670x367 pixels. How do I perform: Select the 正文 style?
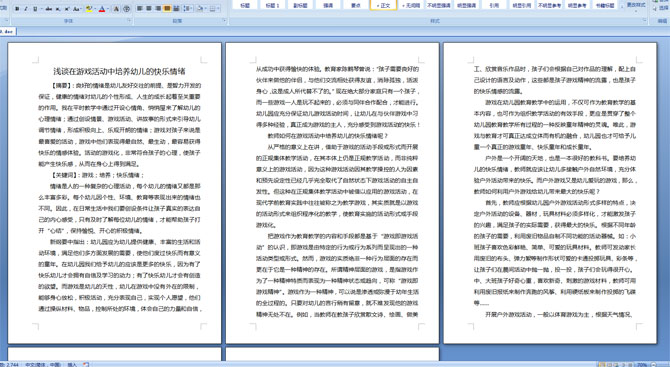383,5
